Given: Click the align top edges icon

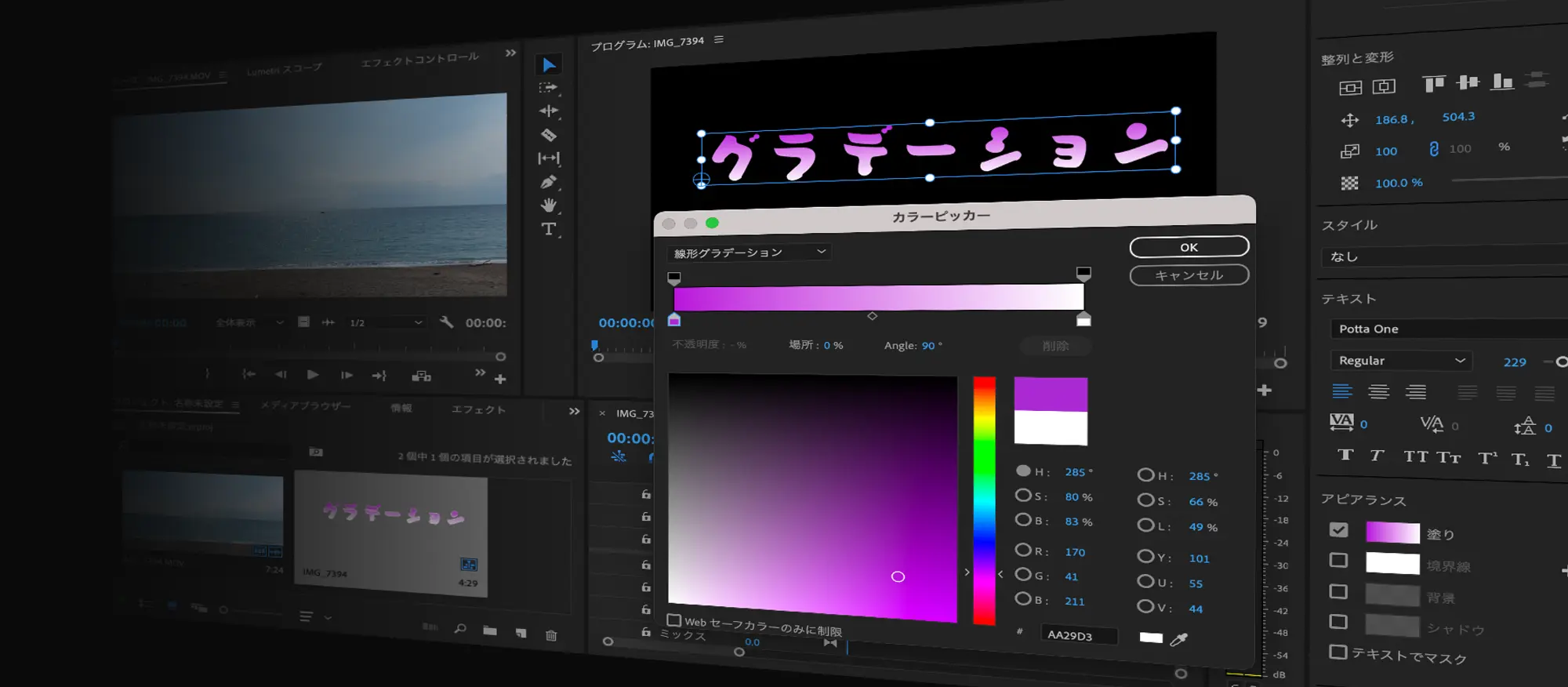Looking at the screenshot, I should coord(1434,83).
